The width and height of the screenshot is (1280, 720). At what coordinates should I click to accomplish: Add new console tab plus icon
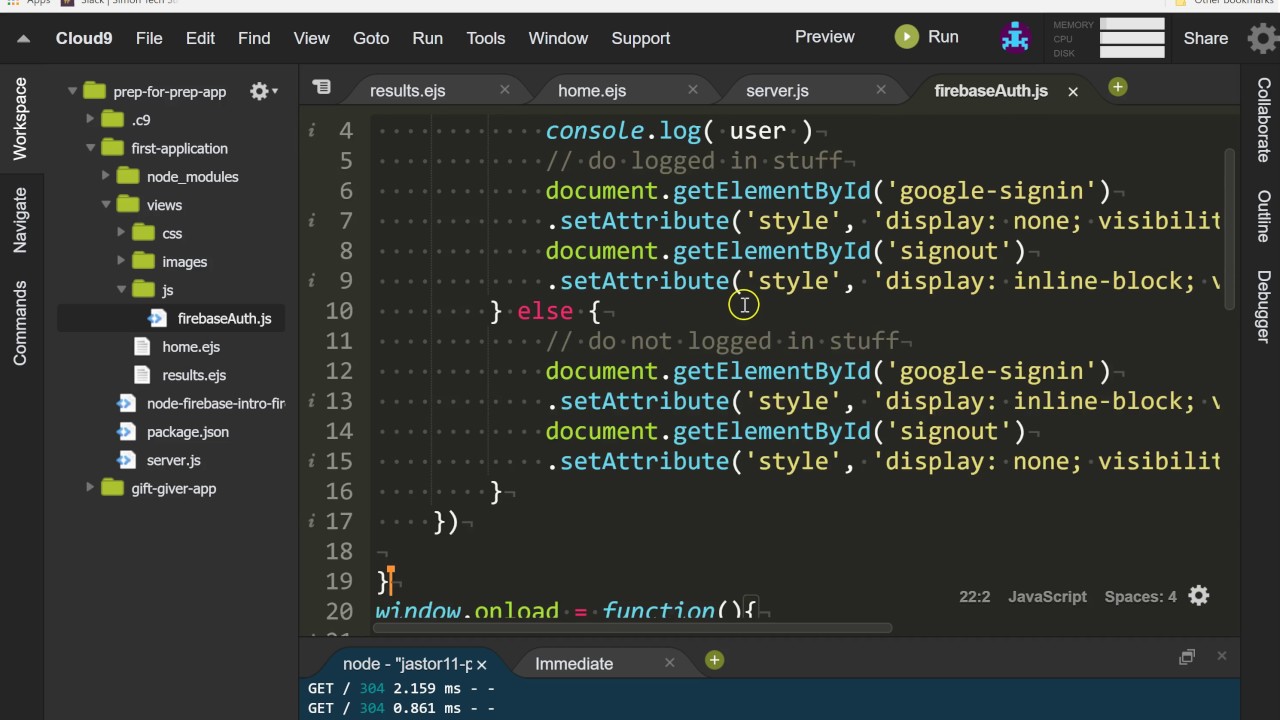(714, 660)
